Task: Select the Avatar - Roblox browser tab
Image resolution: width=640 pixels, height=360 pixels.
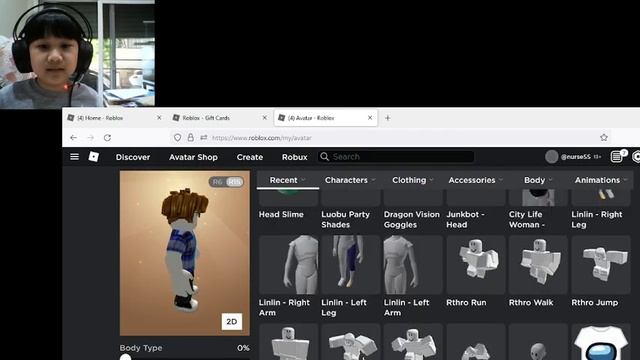Action: (x=325, y=118)
